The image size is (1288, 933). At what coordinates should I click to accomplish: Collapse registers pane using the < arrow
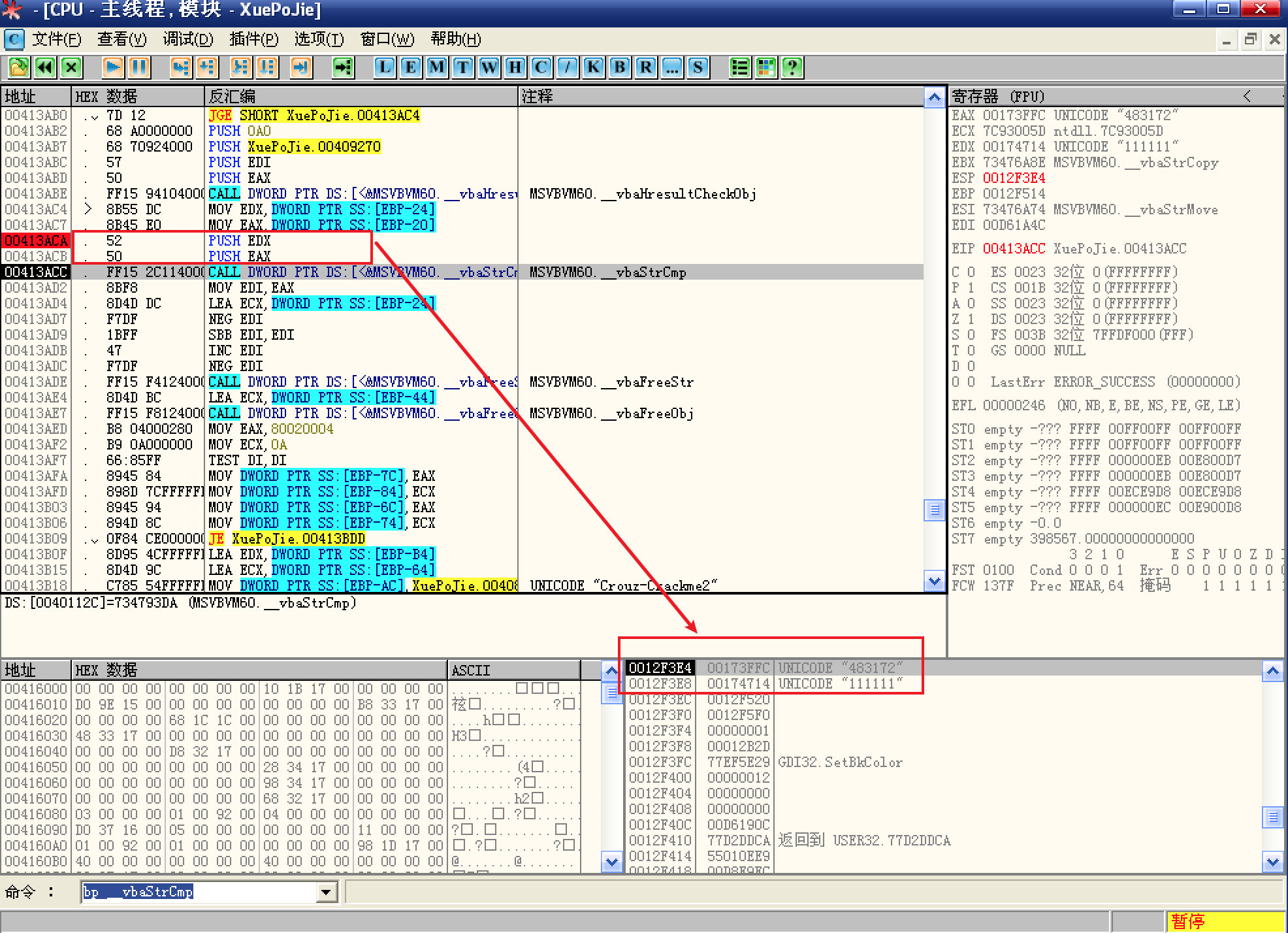pos(1247,97)
